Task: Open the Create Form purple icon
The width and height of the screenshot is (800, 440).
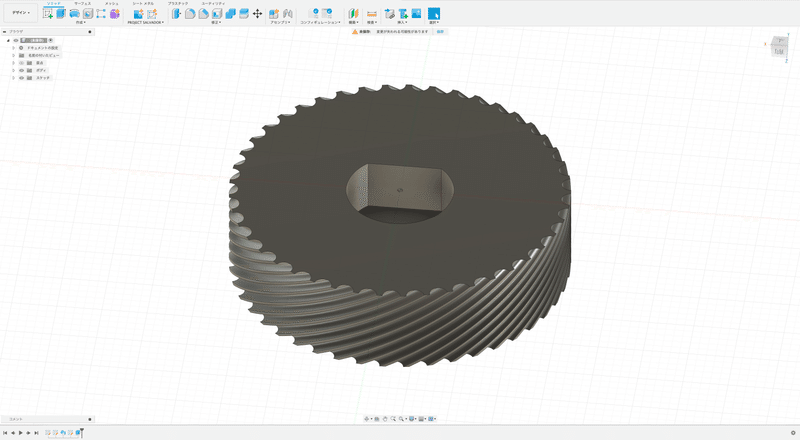Action: click(x=115, y=14)
